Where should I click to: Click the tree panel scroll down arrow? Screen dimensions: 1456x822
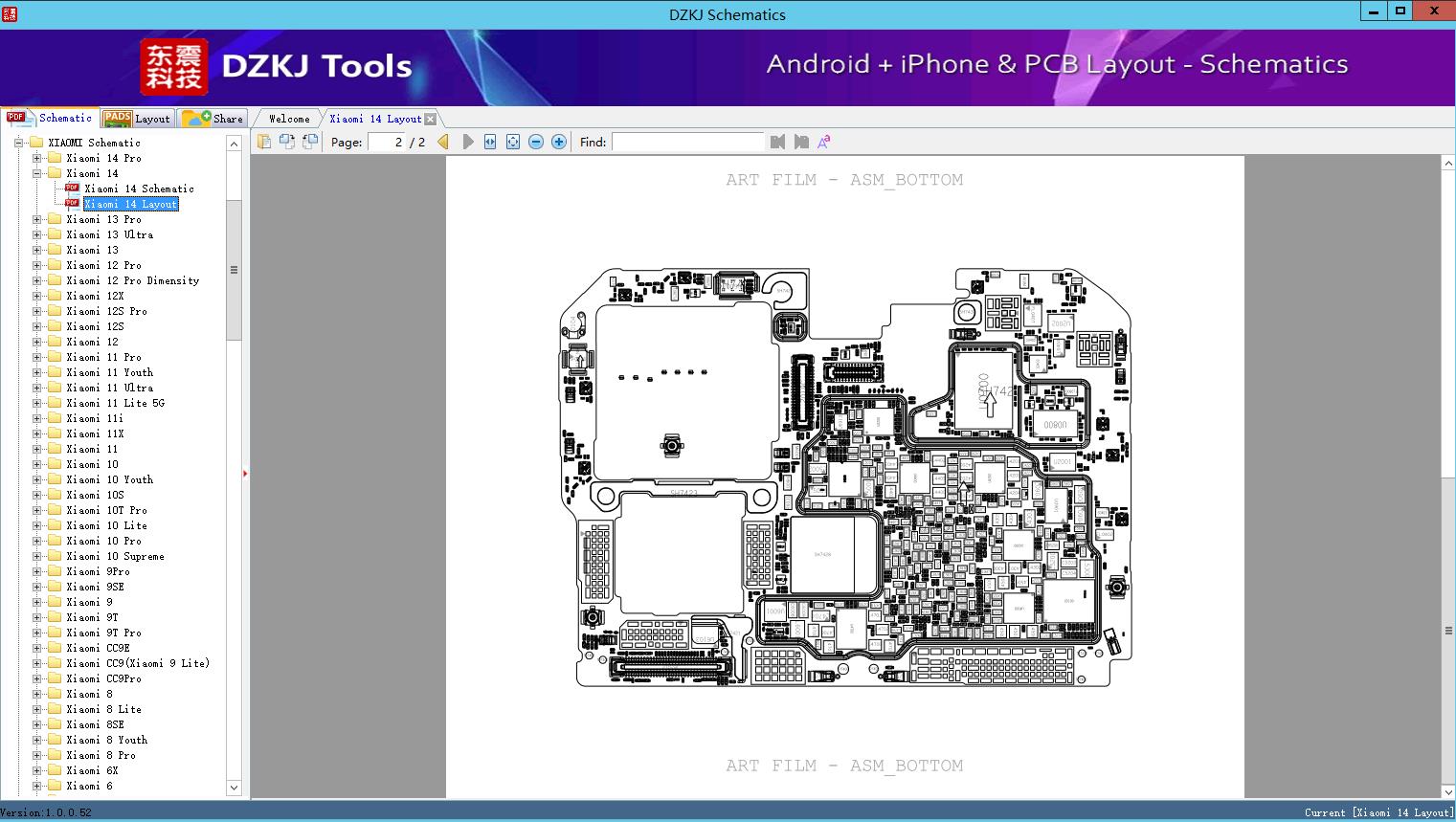point(234,788)
